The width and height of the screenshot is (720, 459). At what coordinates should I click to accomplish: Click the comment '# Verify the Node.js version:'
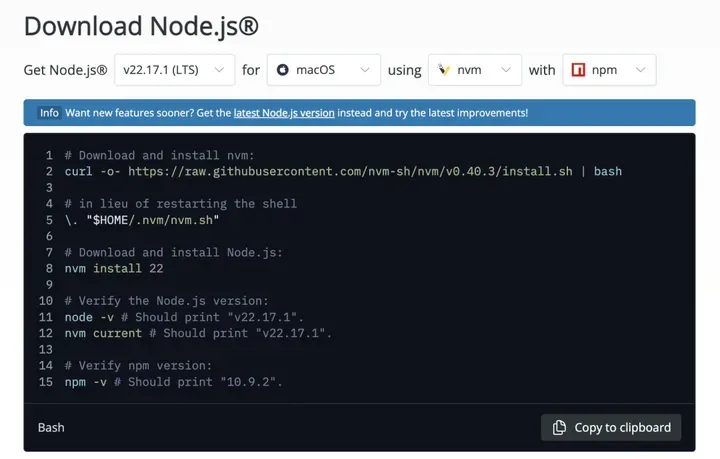166,301
